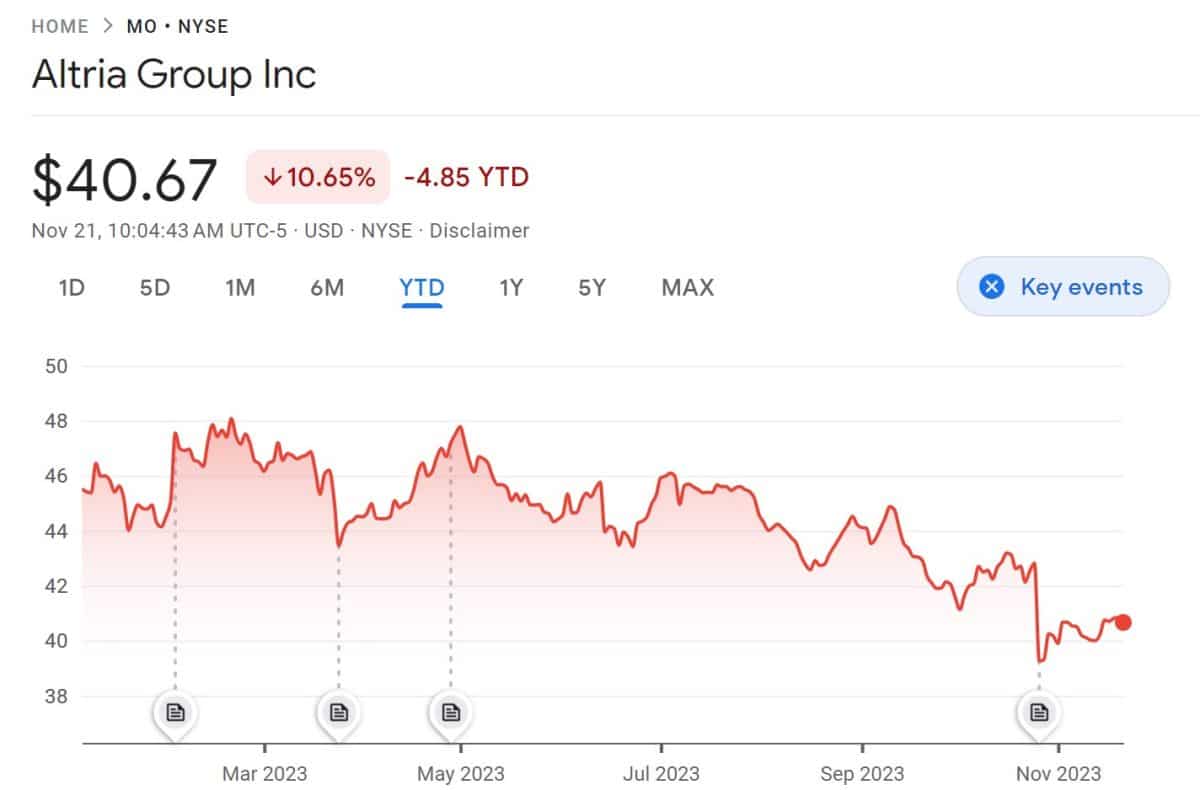Click the breadcrumb chevron after HOME

click(x=108, y=26)
